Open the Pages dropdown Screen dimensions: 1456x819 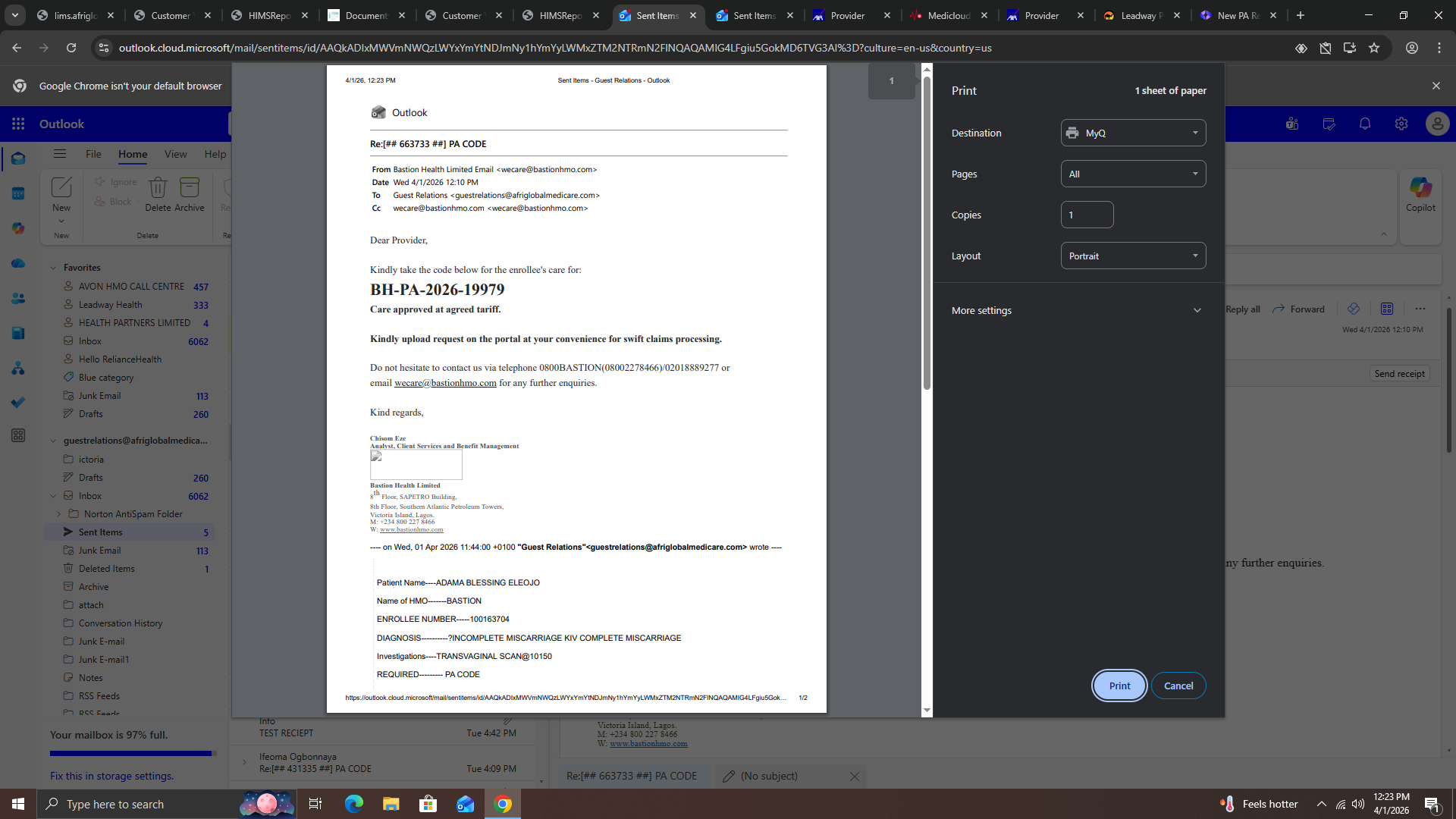pos(1133,174)
